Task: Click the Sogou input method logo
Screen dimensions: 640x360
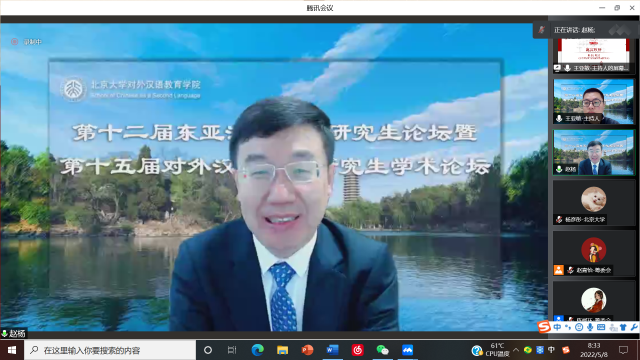Action: pos(544,327)
